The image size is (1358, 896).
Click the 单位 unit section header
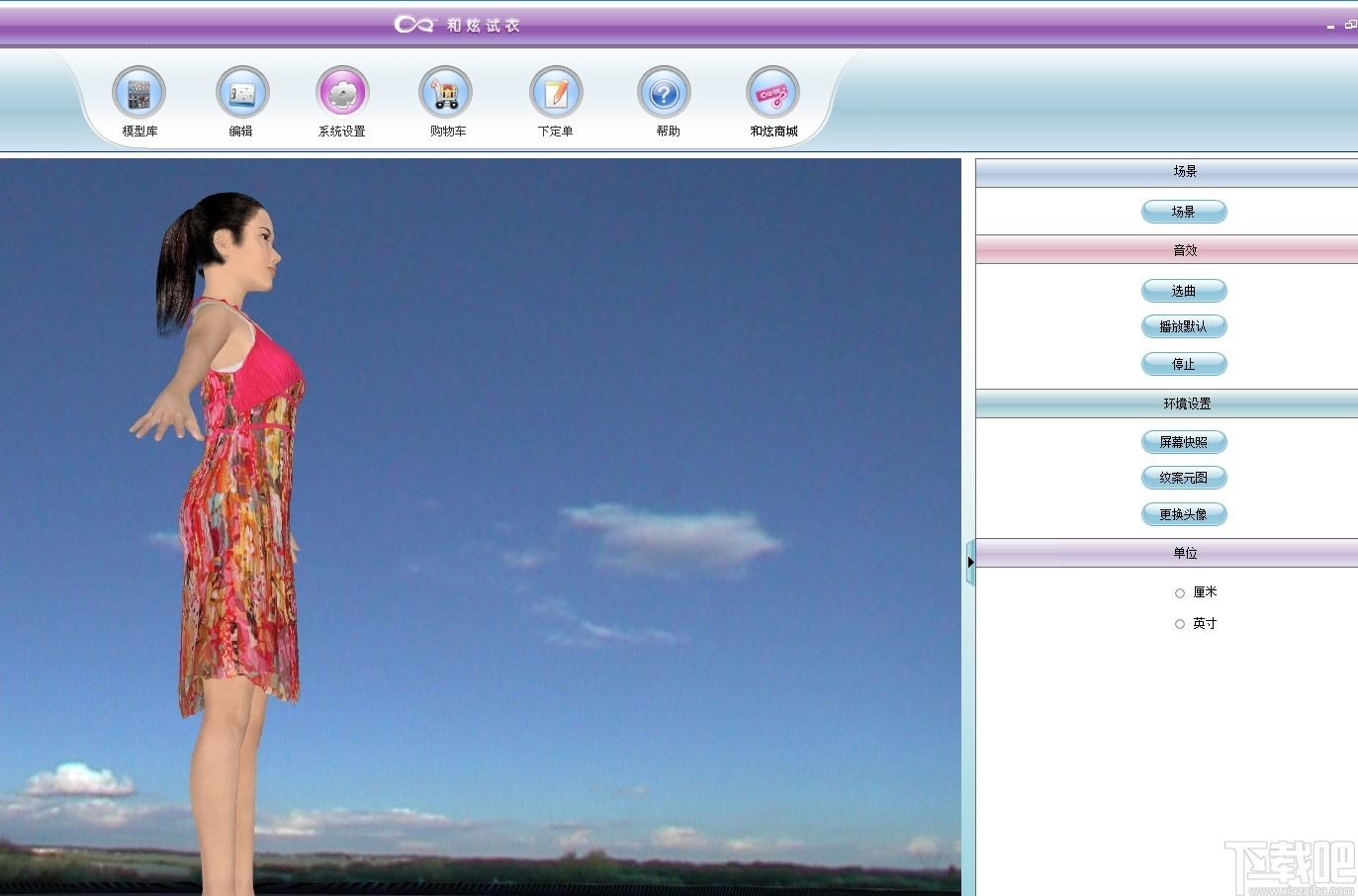click(x=1167, y=553)
